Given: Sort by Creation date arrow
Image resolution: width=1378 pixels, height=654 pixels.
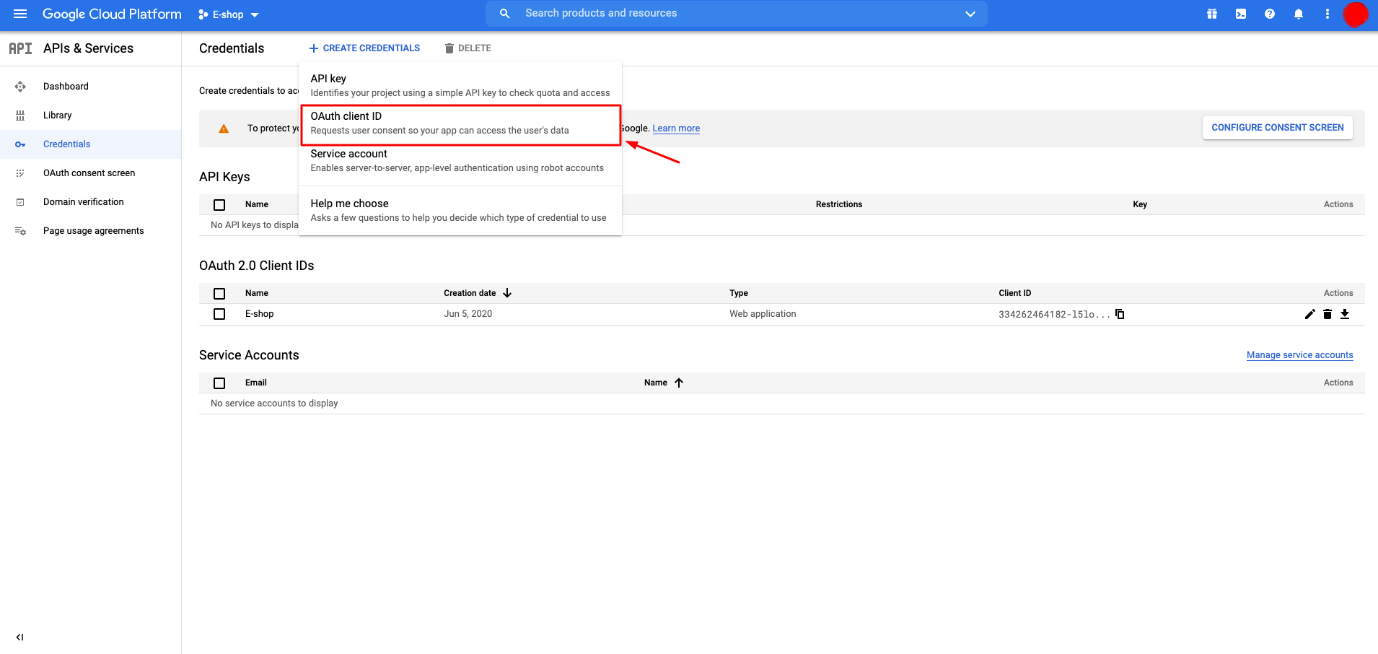Looking at the screenshot, I should [507, 293].
